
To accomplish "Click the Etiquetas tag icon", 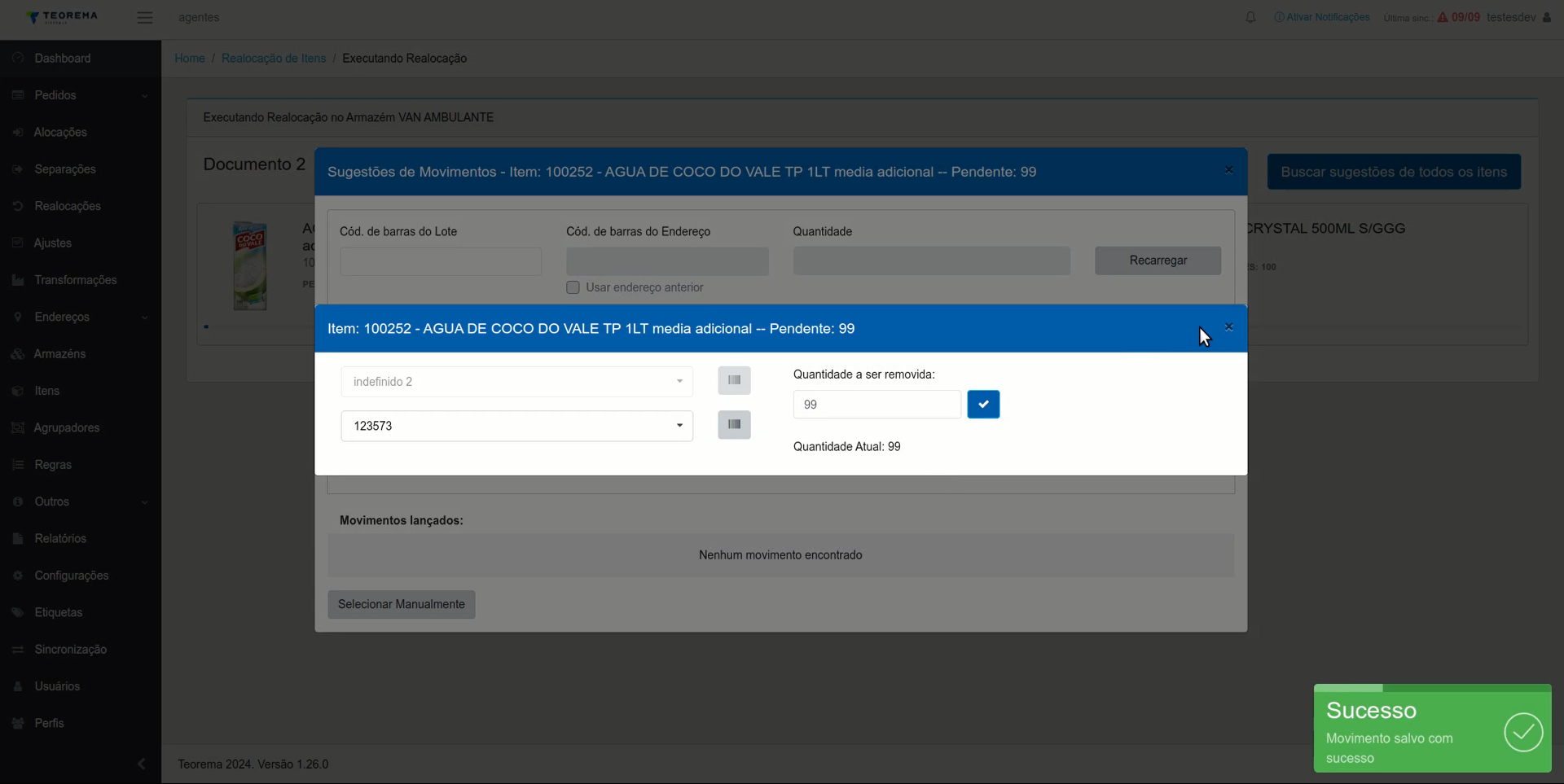I will (18, 612).
